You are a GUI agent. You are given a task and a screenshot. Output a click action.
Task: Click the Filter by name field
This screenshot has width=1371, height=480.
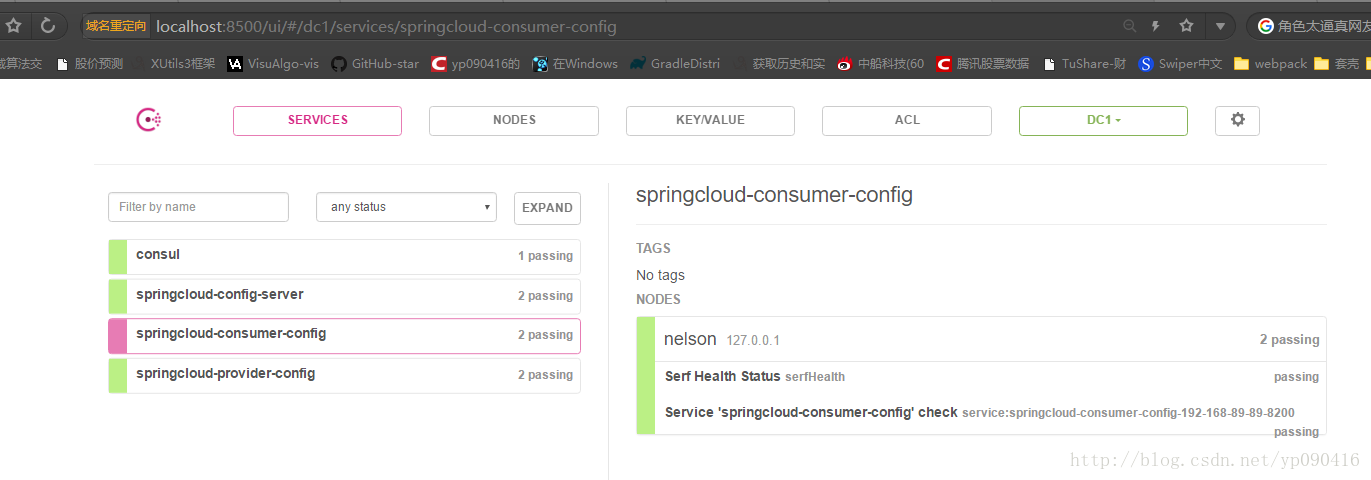198,207
